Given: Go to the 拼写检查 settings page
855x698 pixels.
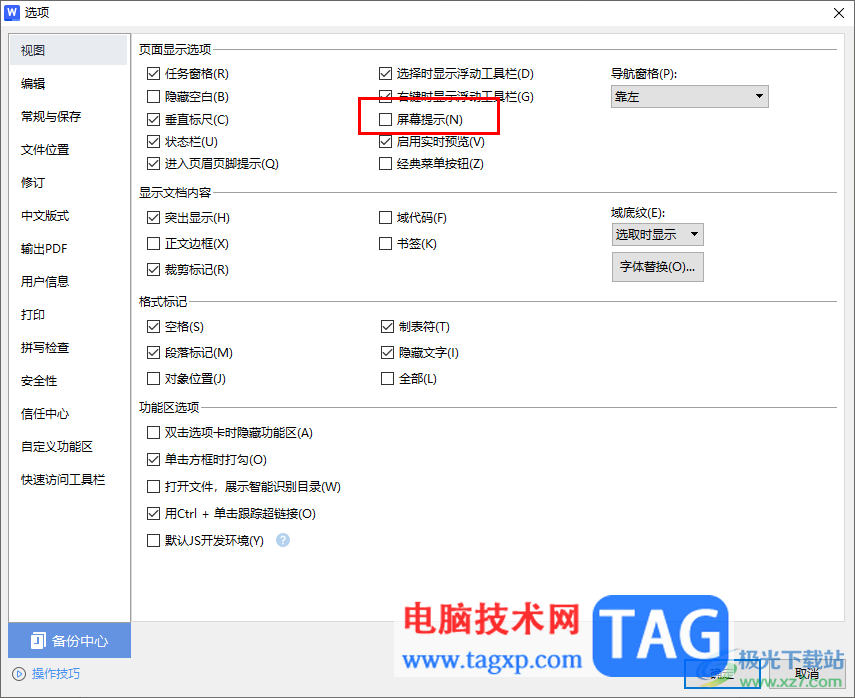Looking at the screenshot, I should [68, 347].
